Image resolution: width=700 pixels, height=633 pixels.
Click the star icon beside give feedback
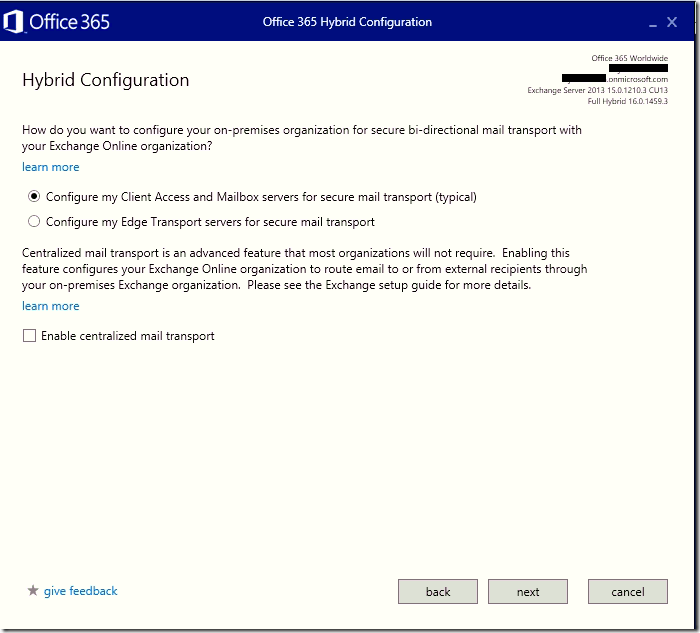tap(32, 591)
